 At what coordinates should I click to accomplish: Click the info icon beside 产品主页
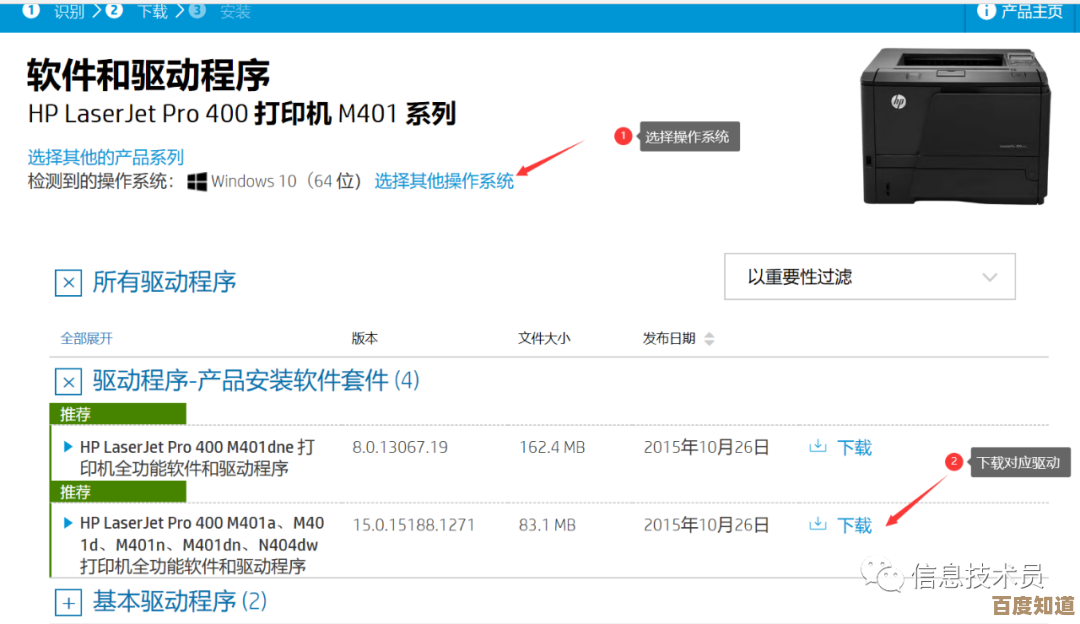986,11
